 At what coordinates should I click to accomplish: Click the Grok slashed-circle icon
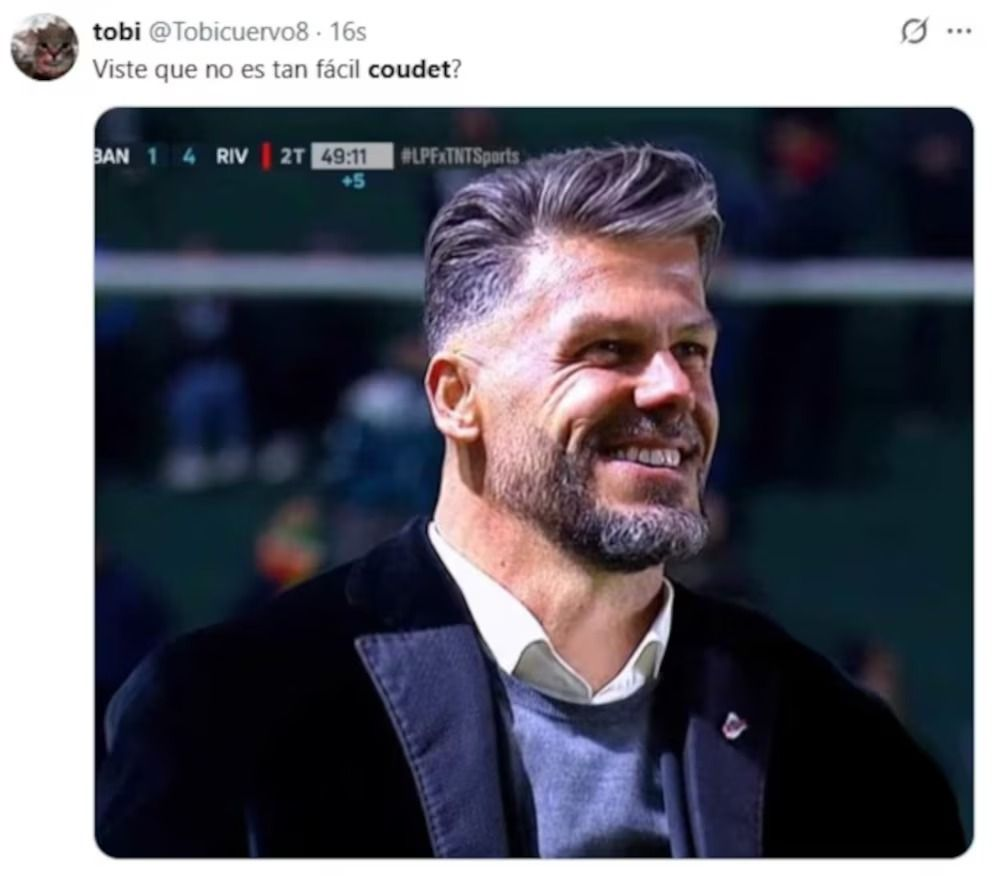(x=914, y=31)
